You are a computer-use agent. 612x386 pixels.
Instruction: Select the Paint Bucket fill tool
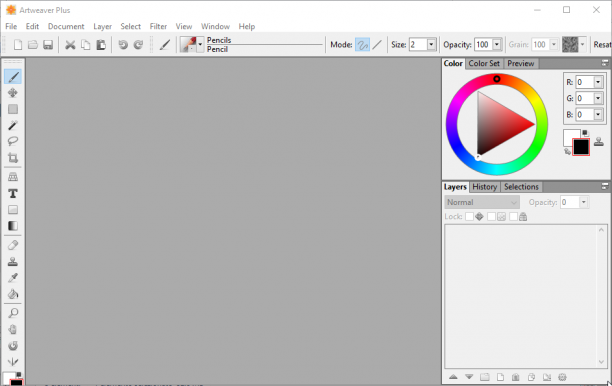(13, 294)
